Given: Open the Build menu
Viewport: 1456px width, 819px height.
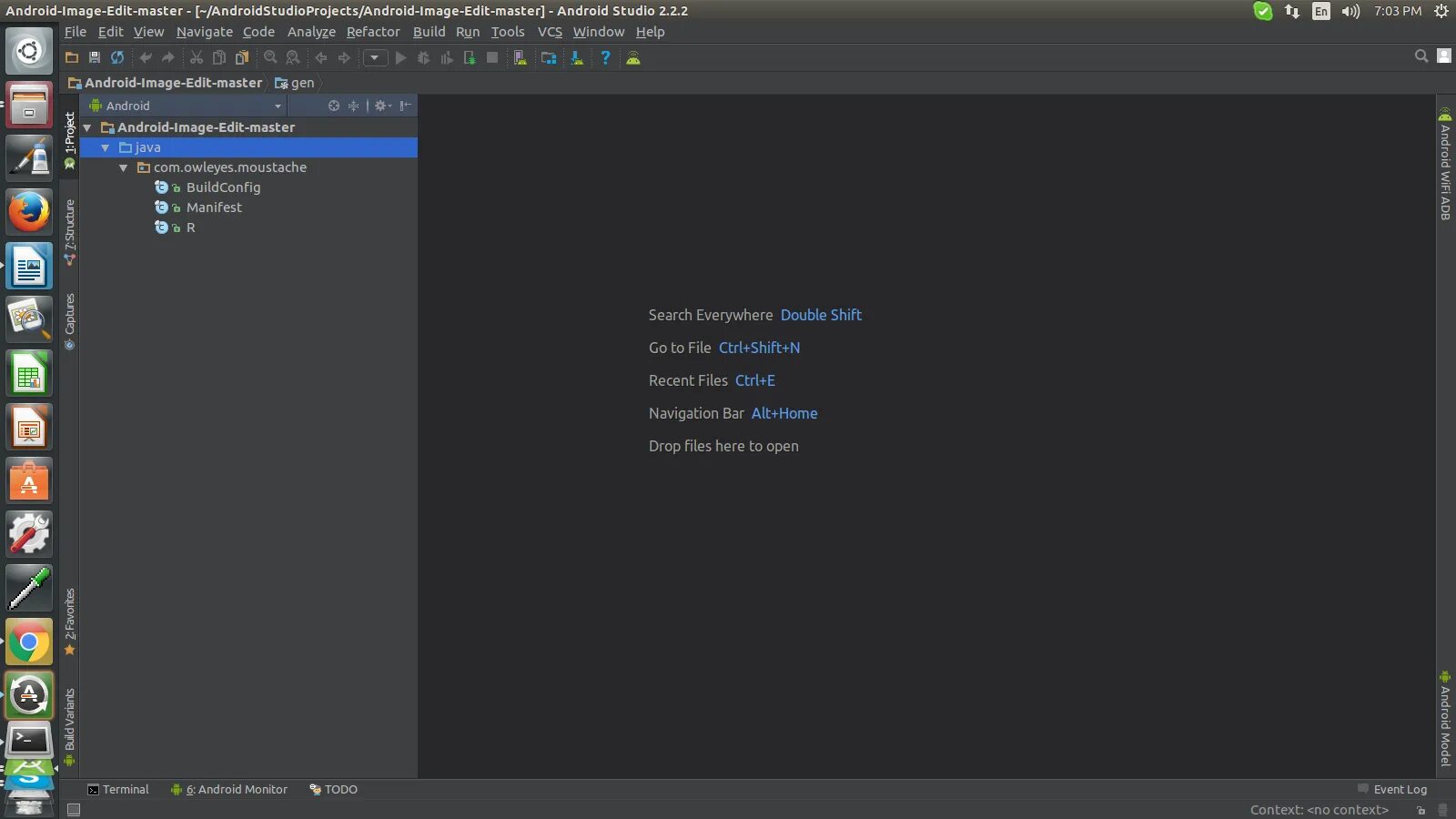Looking at the screenshot, I should (430, 32).
